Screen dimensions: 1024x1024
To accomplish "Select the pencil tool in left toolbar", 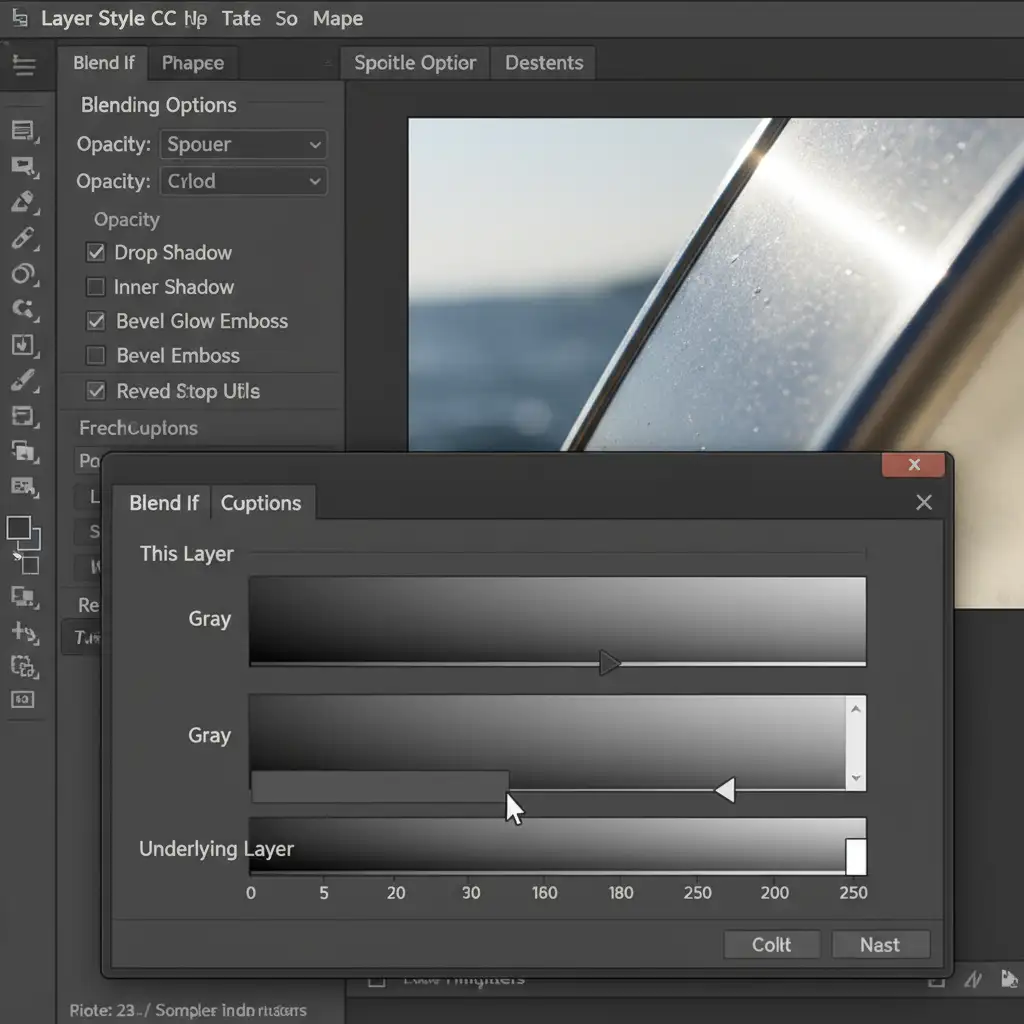I will point(23,202).
